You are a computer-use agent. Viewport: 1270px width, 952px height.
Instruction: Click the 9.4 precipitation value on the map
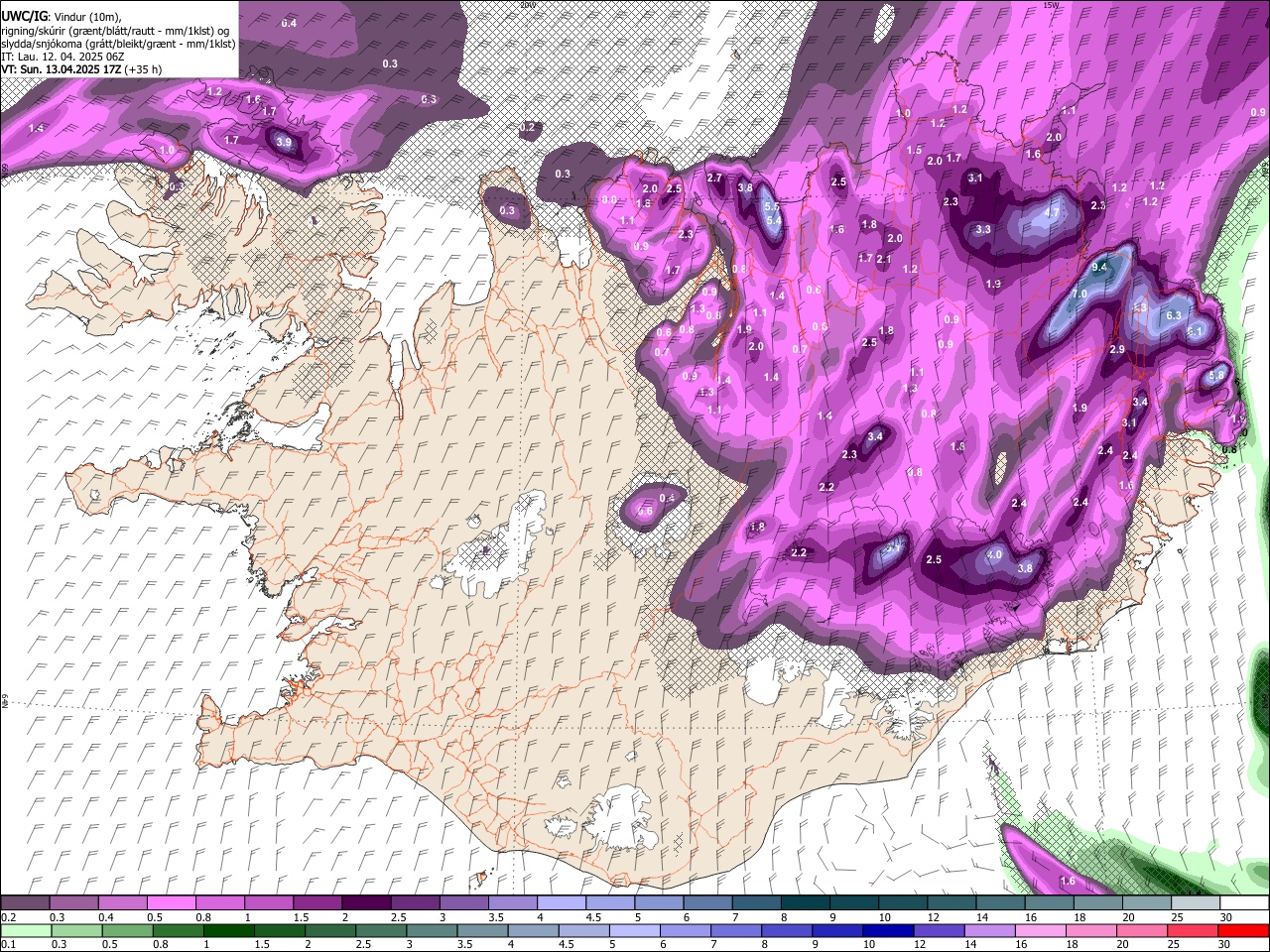[1099, 268]
